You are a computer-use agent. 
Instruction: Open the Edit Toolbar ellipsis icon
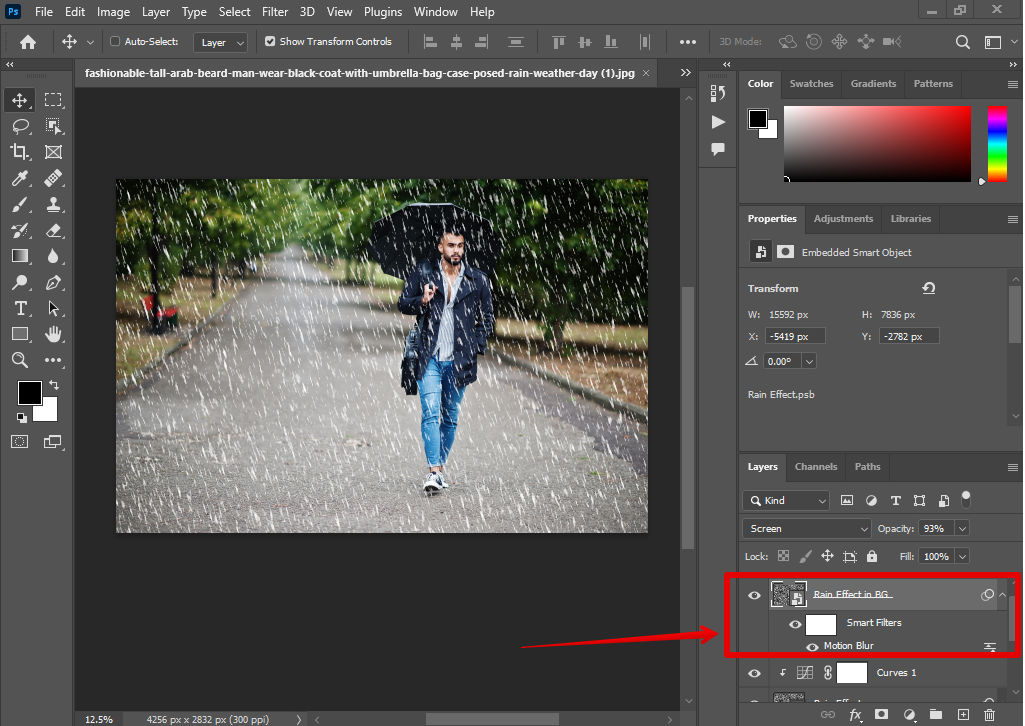53,360
